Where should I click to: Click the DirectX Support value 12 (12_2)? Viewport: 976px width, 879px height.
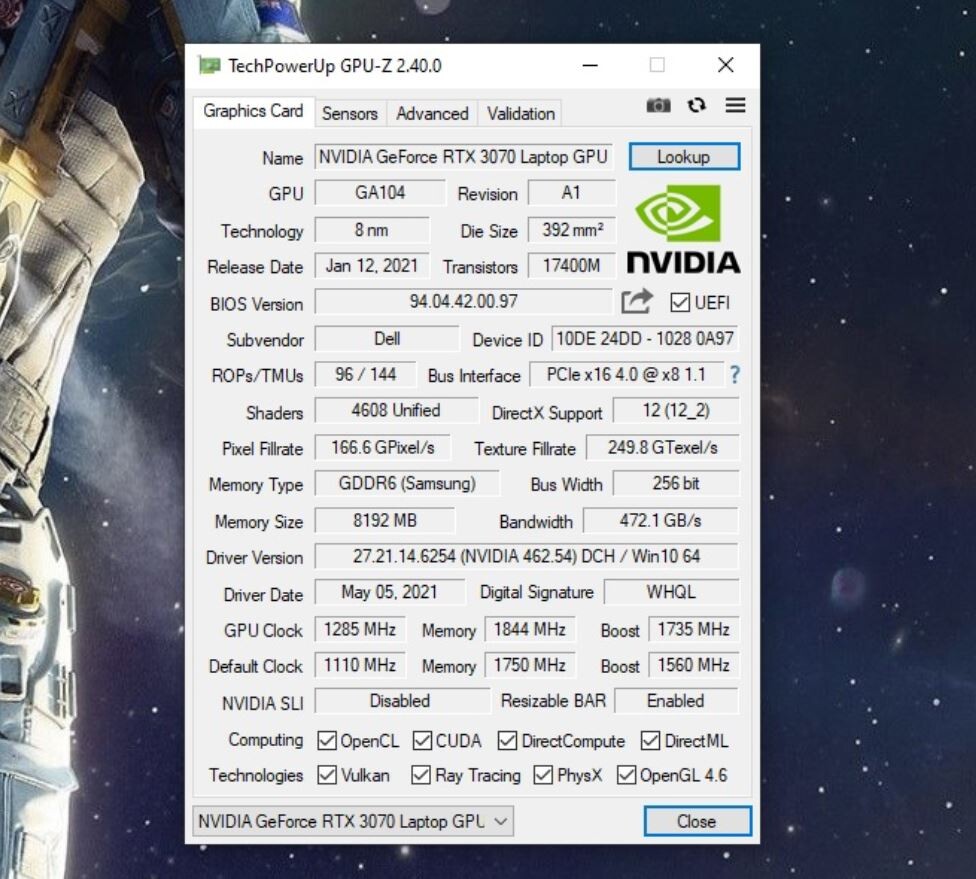click(x=676, y=410)
